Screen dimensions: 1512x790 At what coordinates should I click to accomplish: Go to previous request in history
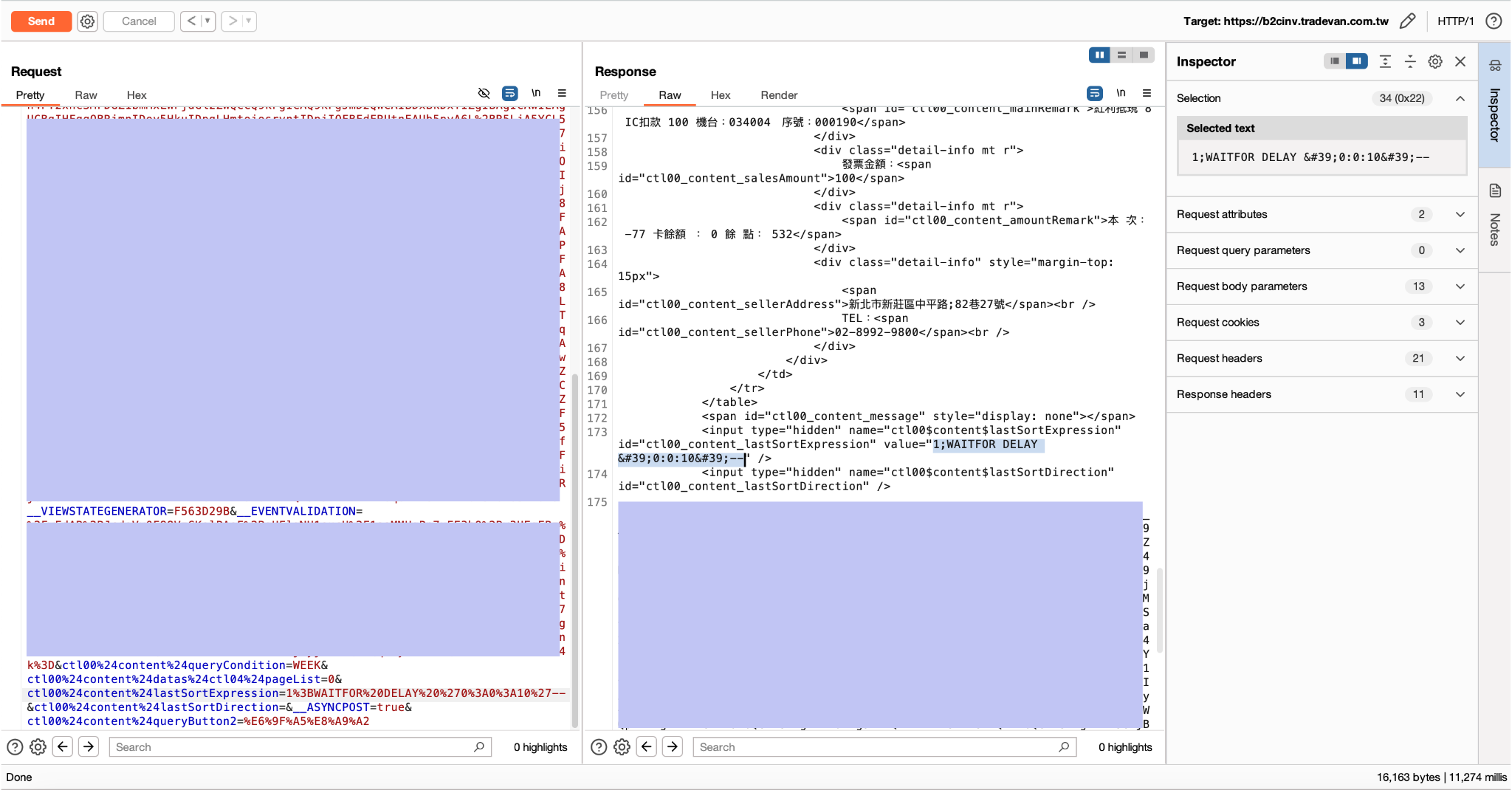point(192,21)
